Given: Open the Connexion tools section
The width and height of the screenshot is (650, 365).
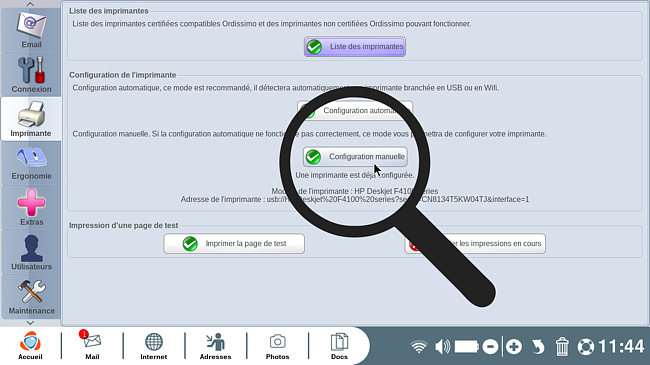Looking at the screenshot, I should tap(31, 75).
